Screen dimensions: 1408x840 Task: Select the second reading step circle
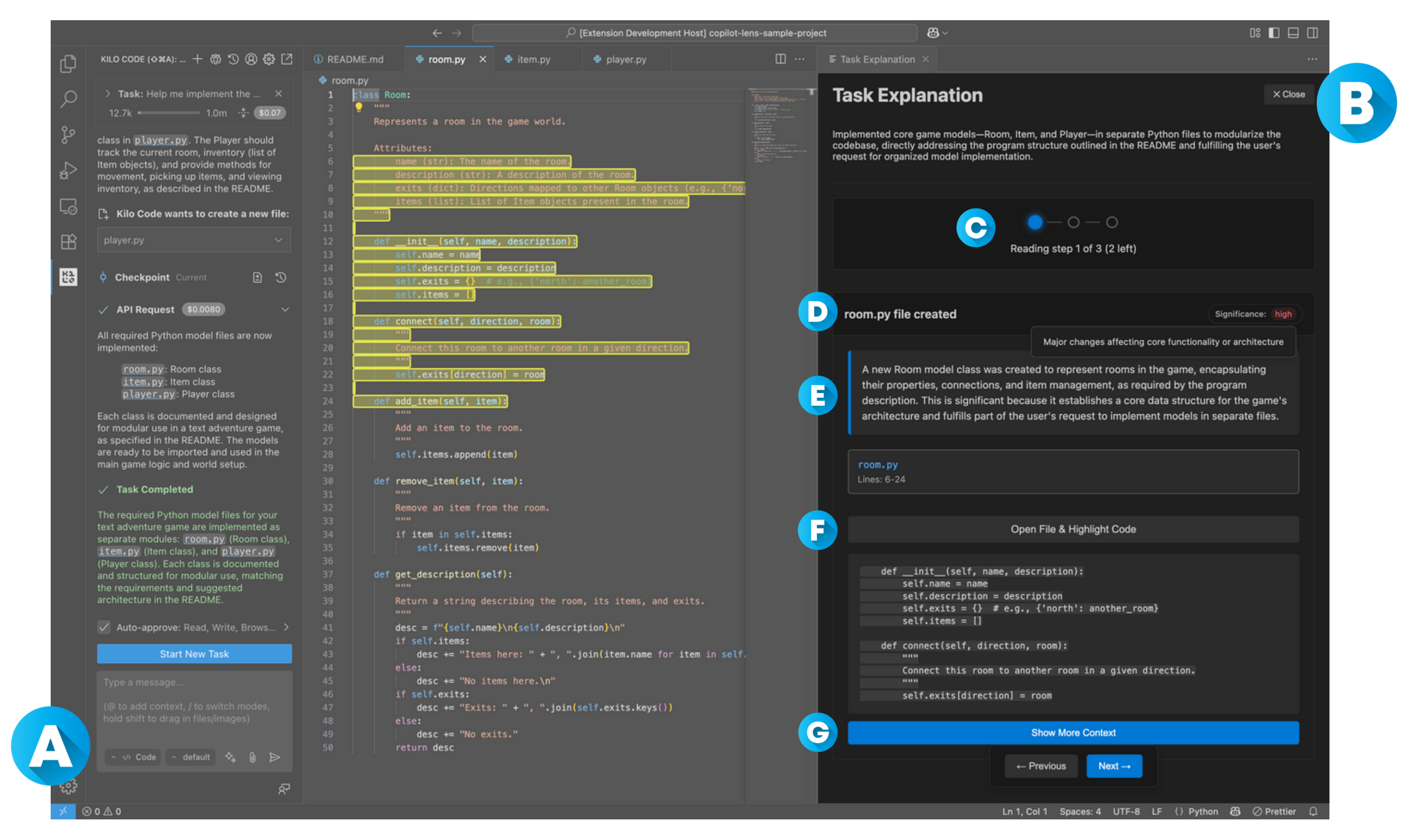(1073, 223)
